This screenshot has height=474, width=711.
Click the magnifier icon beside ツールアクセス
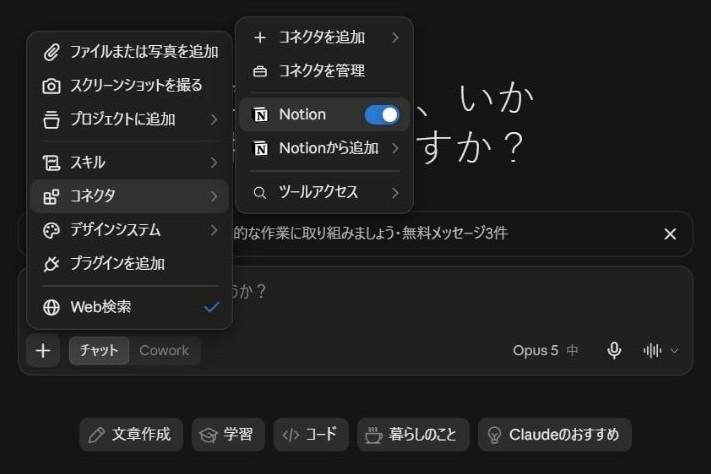[x=260, y=193]
